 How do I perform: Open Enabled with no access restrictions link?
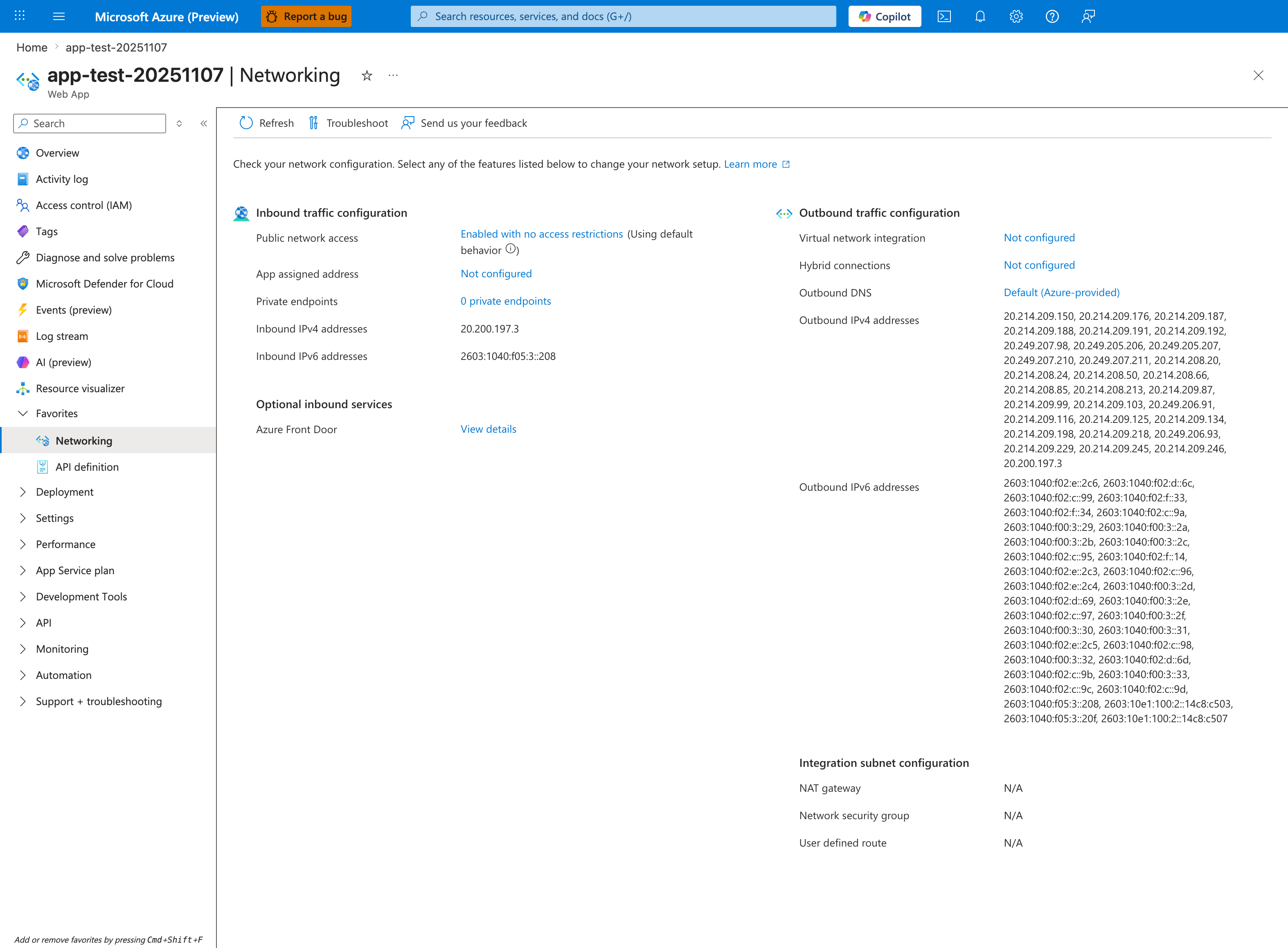coord(541,234)
